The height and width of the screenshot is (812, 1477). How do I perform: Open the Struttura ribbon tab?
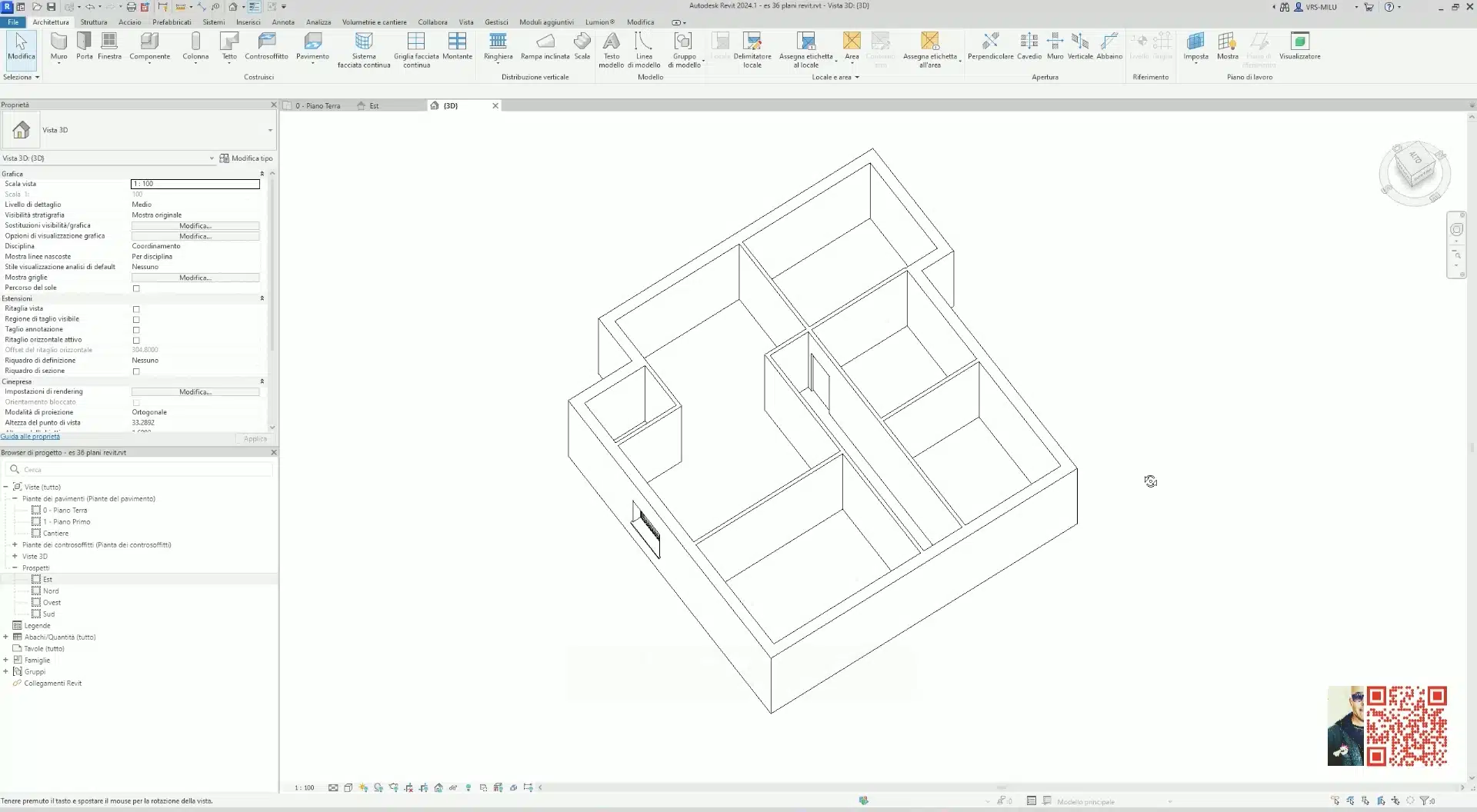coord(94,22)
